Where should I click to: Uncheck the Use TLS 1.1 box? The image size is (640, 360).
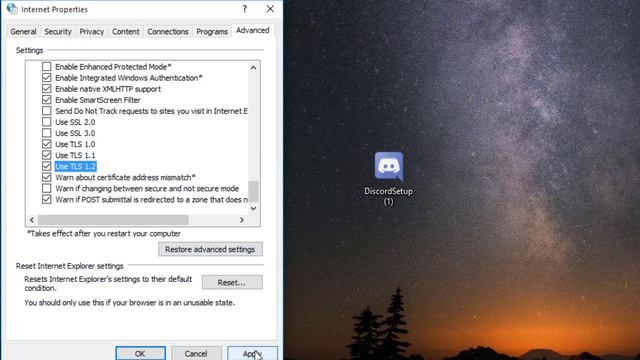(47, 155)
